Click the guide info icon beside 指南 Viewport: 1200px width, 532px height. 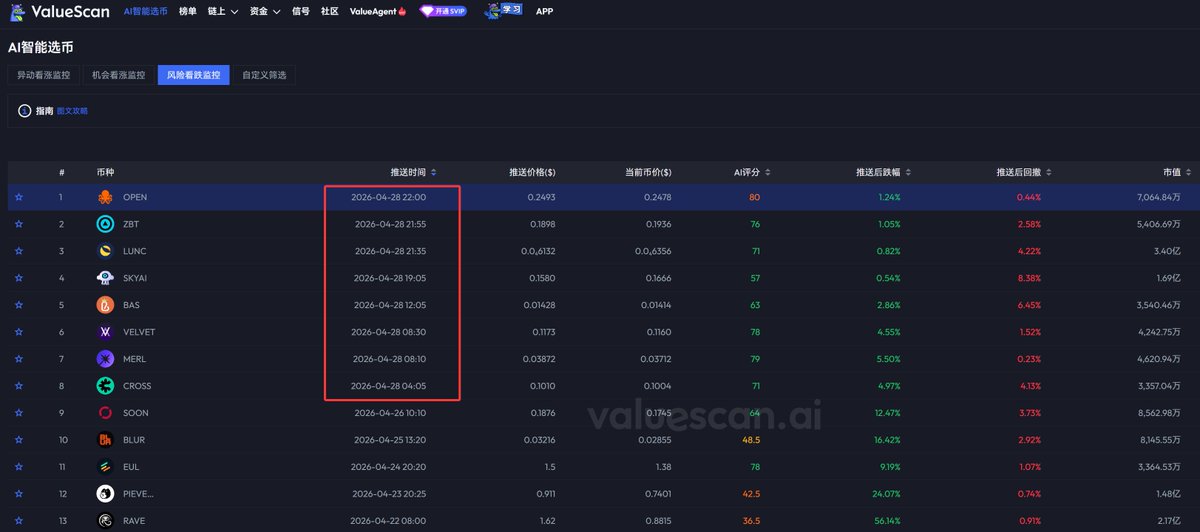pos(25,111)
